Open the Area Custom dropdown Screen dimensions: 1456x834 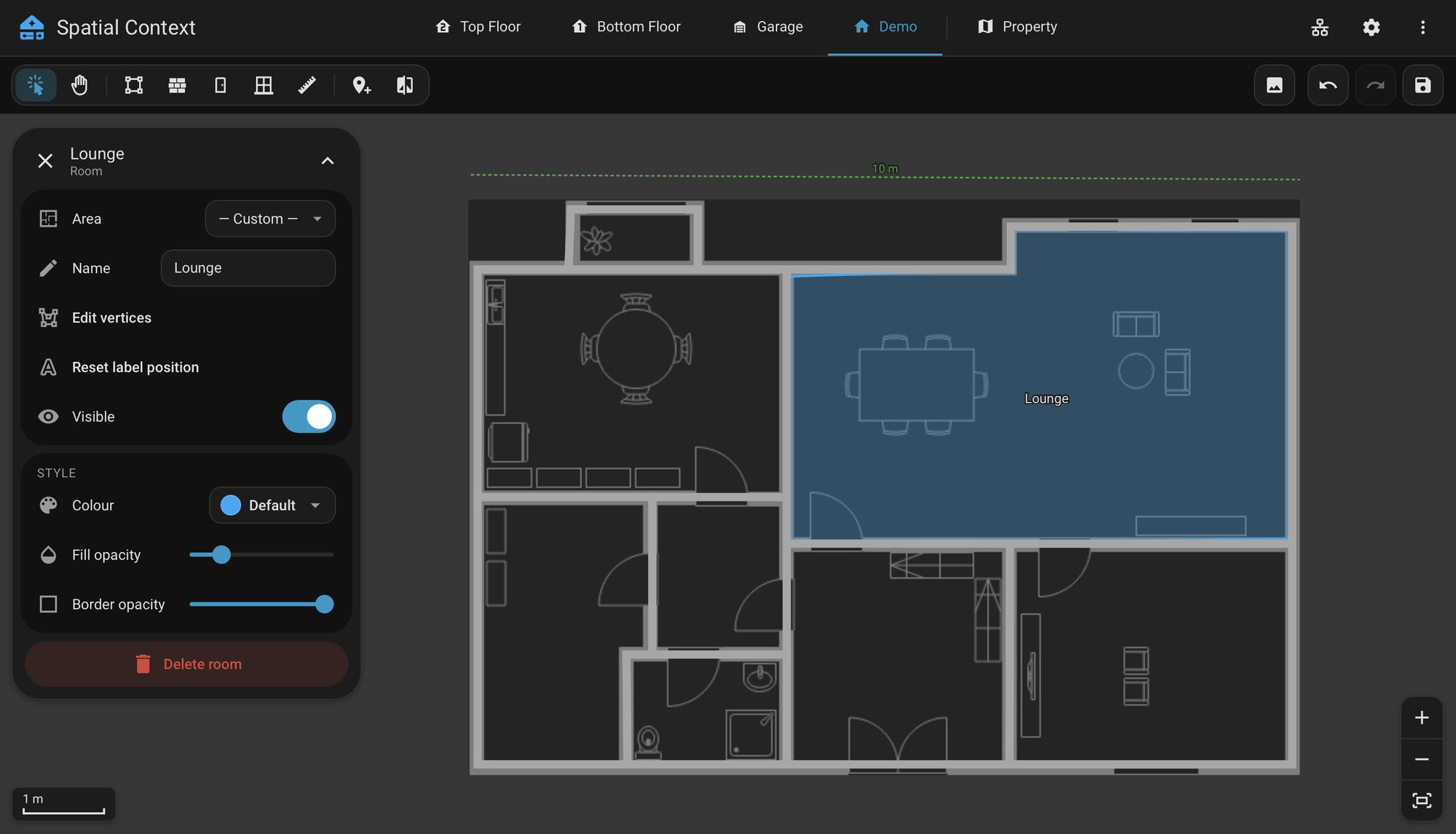tap(270, 219)
